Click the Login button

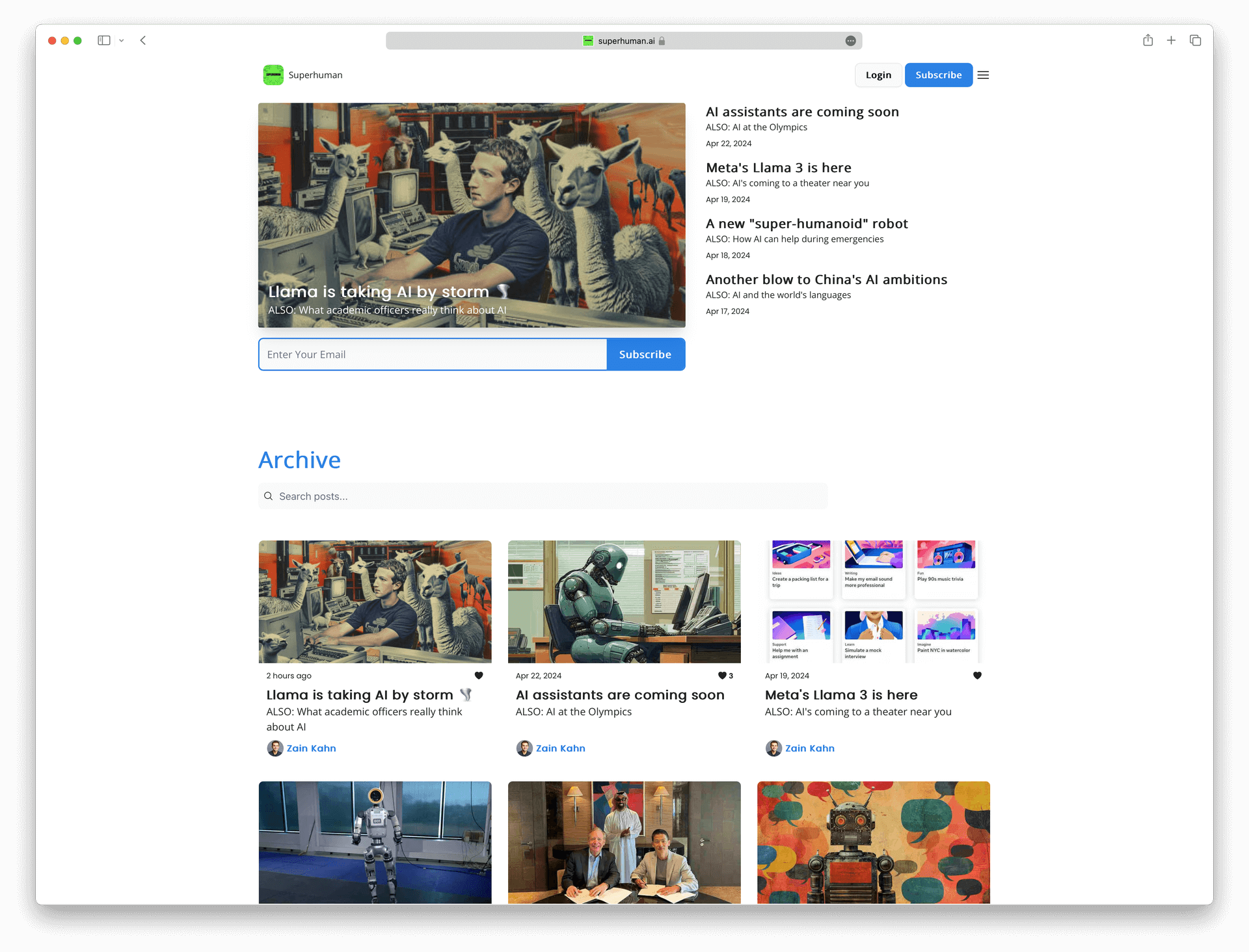(x=877, y=75)
